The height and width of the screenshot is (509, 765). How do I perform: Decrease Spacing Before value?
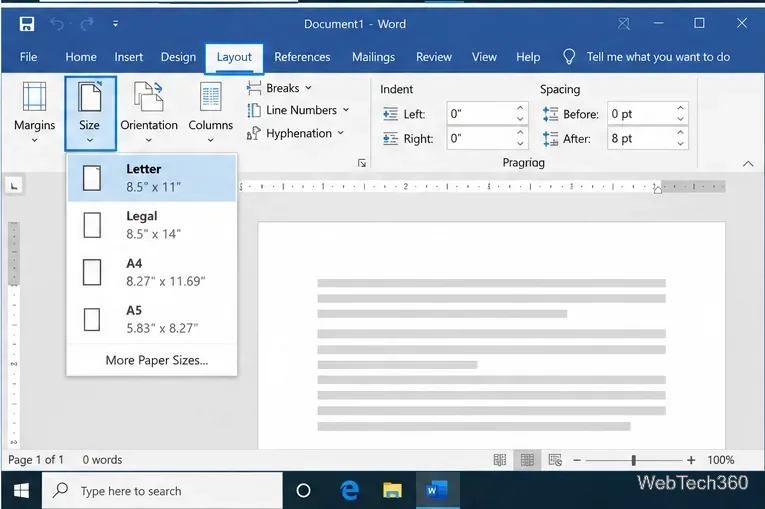pos(681,119)
